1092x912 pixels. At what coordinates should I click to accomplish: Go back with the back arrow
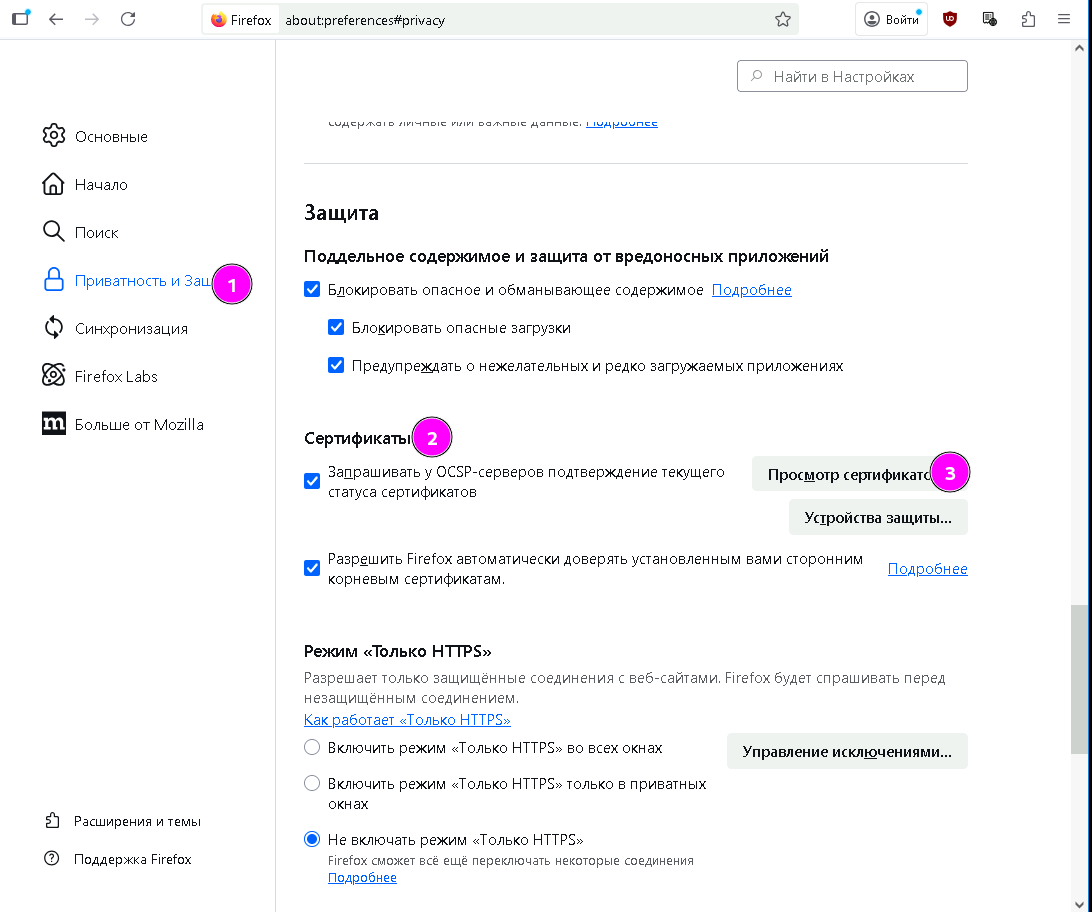click(56, 19)
